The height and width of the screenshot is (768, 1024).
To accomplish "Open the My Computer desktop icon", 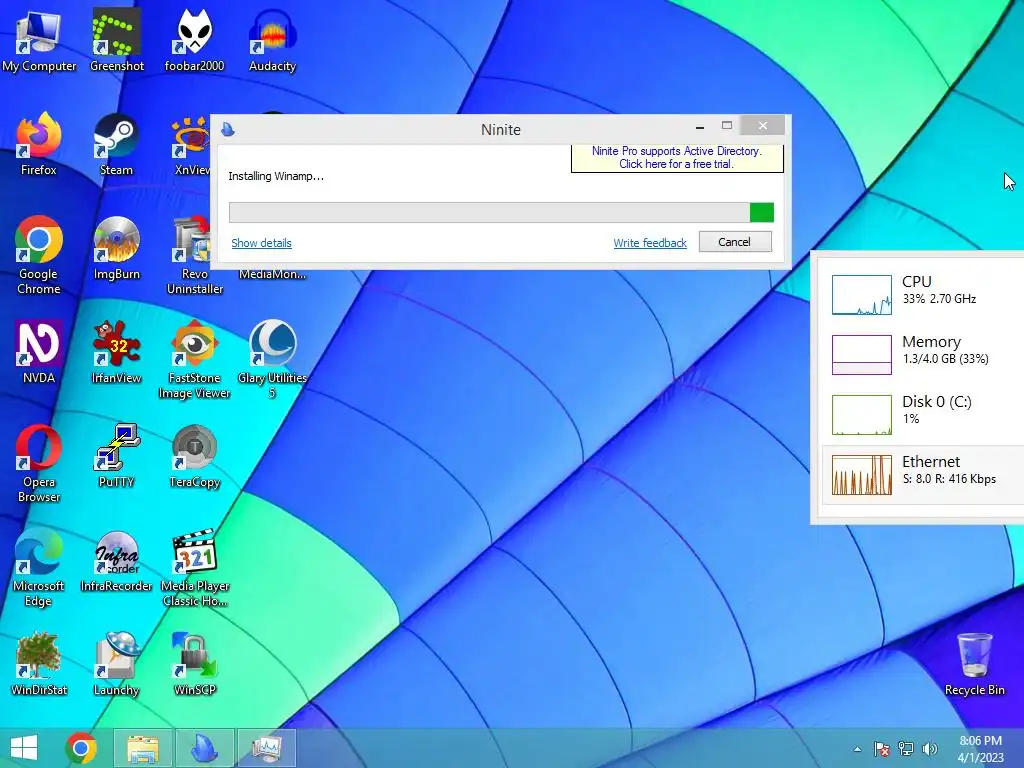I will (x=39, y=40).
